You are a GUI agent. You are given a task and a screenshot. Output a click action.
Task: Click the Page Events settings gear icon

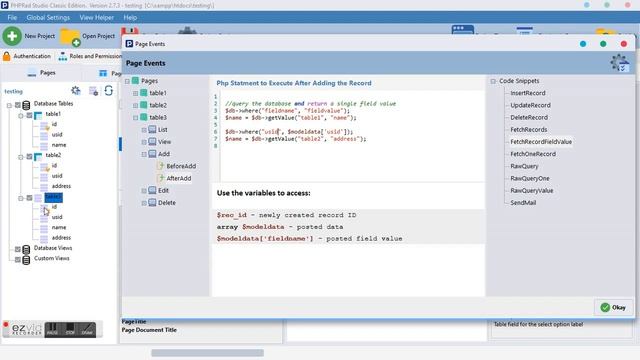620,63
